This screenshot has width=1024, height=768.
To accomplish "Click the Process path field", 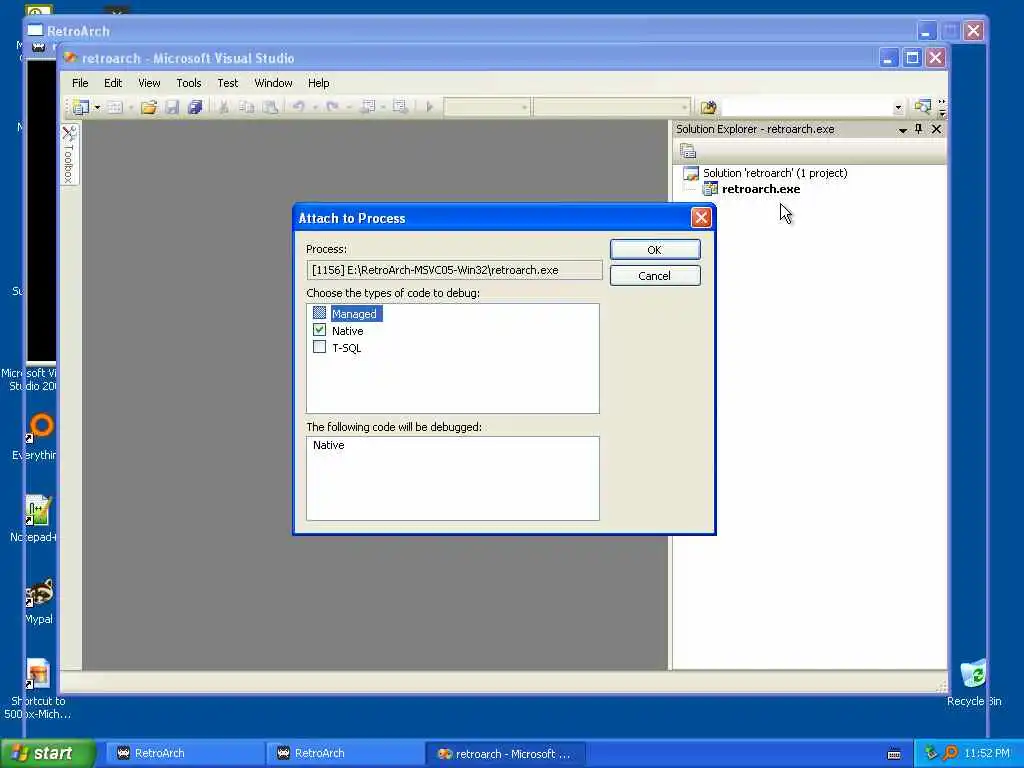I will point(454,270).
